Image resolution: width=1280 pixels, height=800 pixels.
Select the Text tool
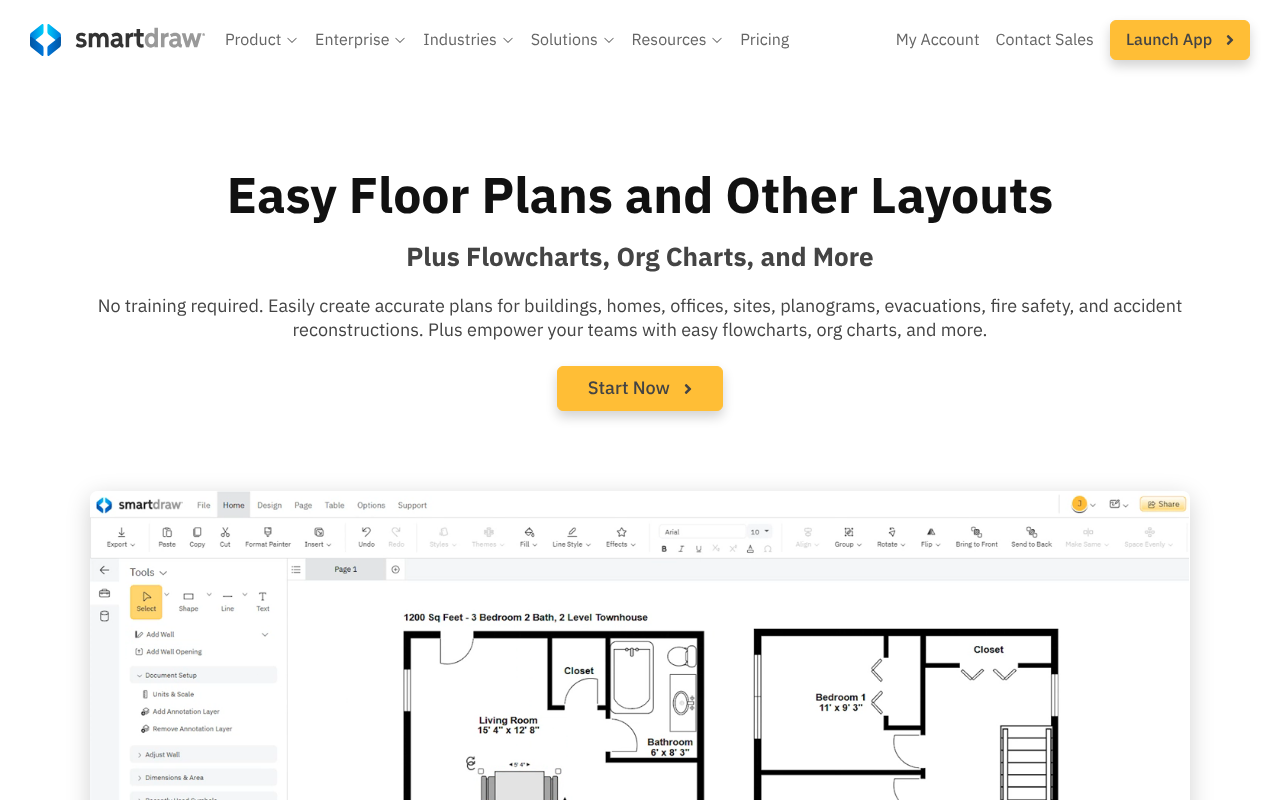coord(262,597)
